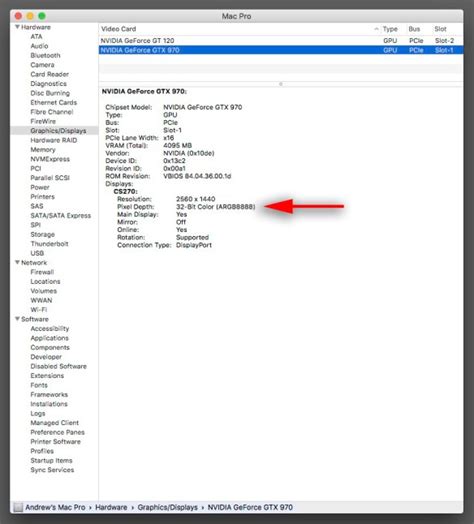Select NVMExpress in the sidebar
Viewport: 474px width, 524px height.
point(50,159)
